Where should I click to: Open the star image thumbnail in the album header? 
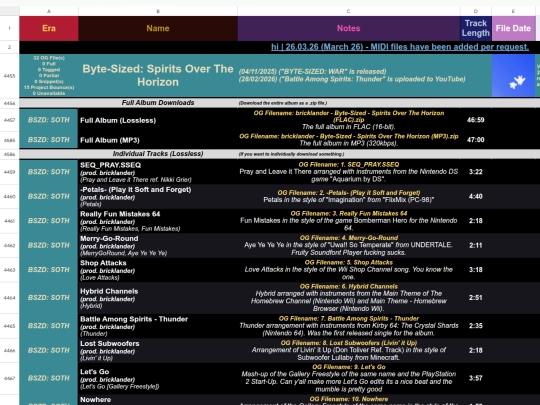point(513,75)
